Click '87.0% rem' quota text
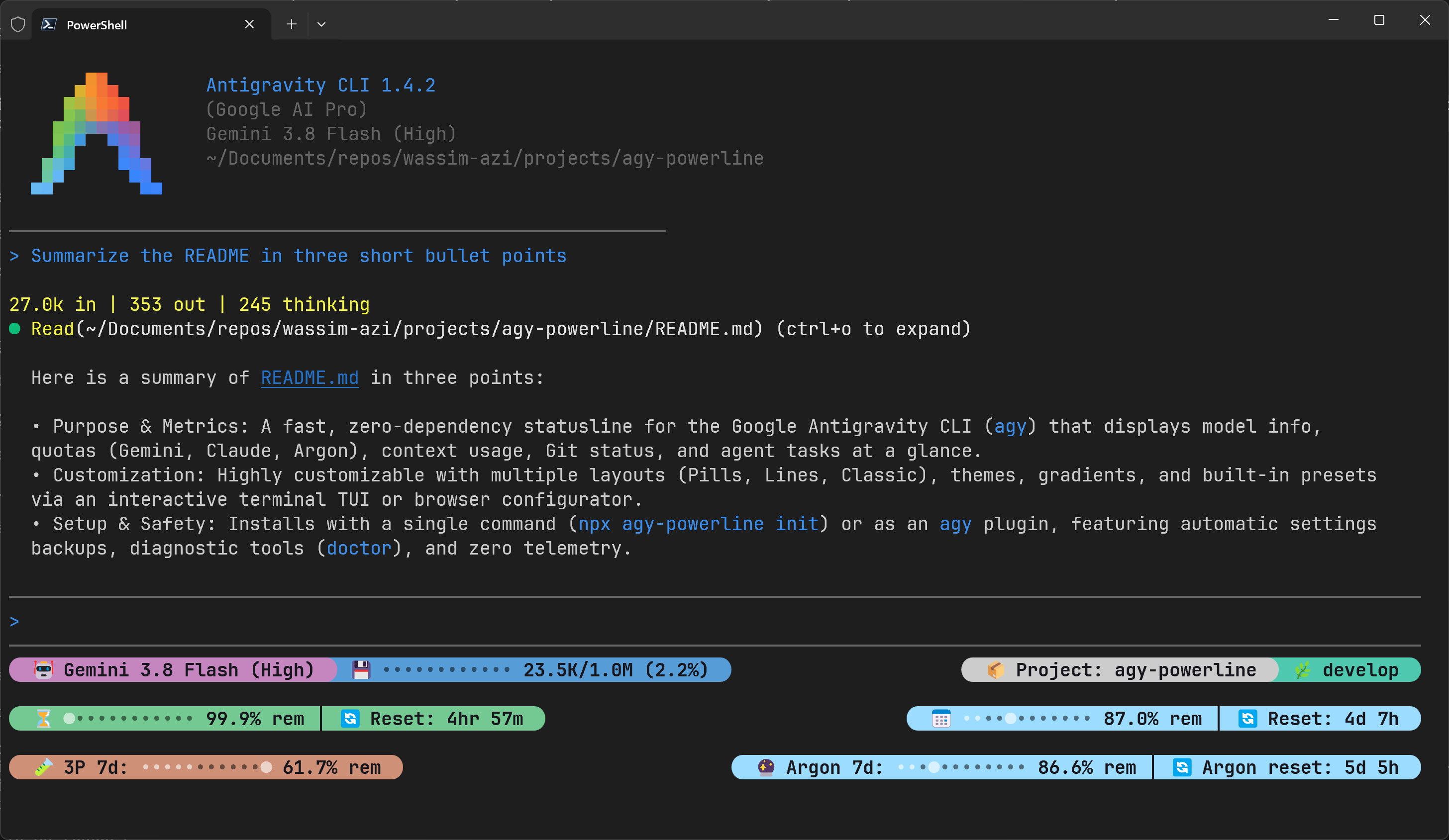Screen dimensions: 1449x840 click(x=1152, y=719)
